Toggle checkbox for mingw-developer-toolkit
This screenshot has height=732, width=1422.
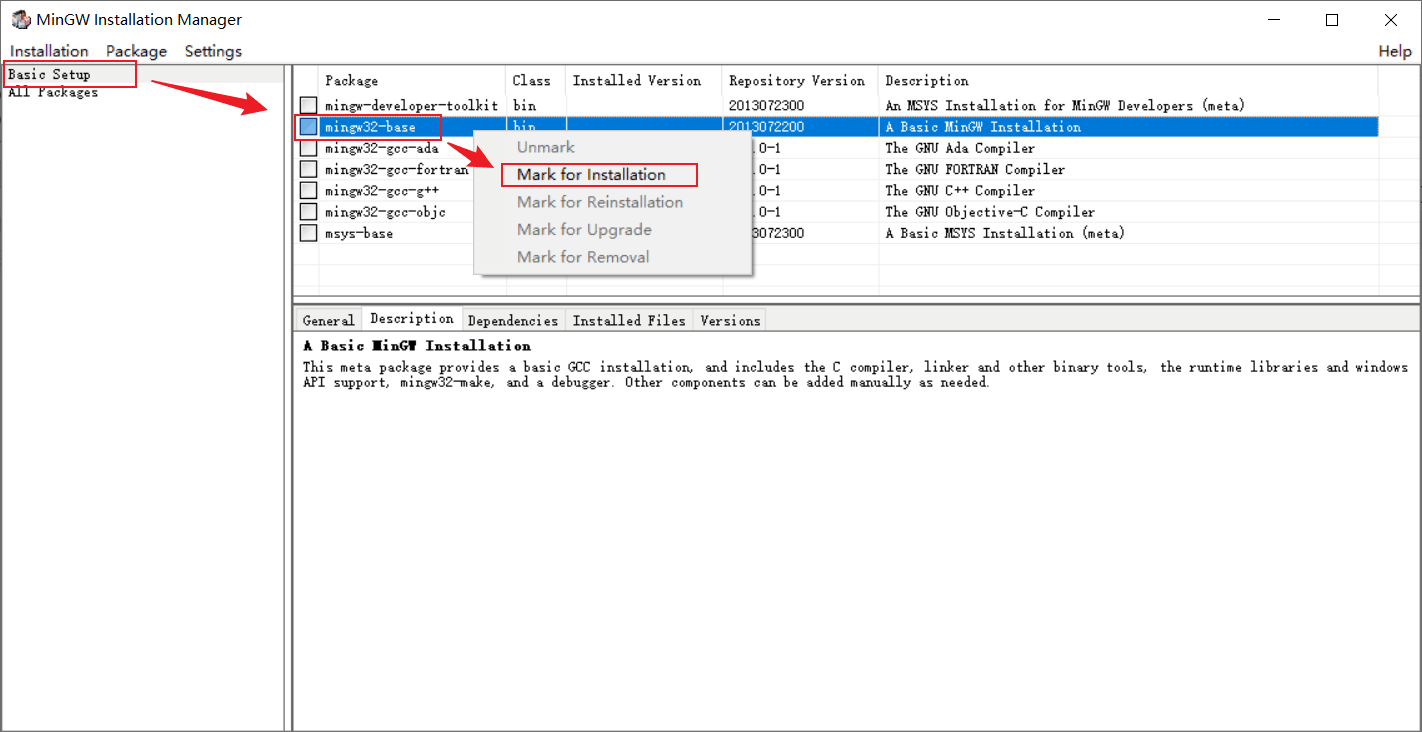308,105
